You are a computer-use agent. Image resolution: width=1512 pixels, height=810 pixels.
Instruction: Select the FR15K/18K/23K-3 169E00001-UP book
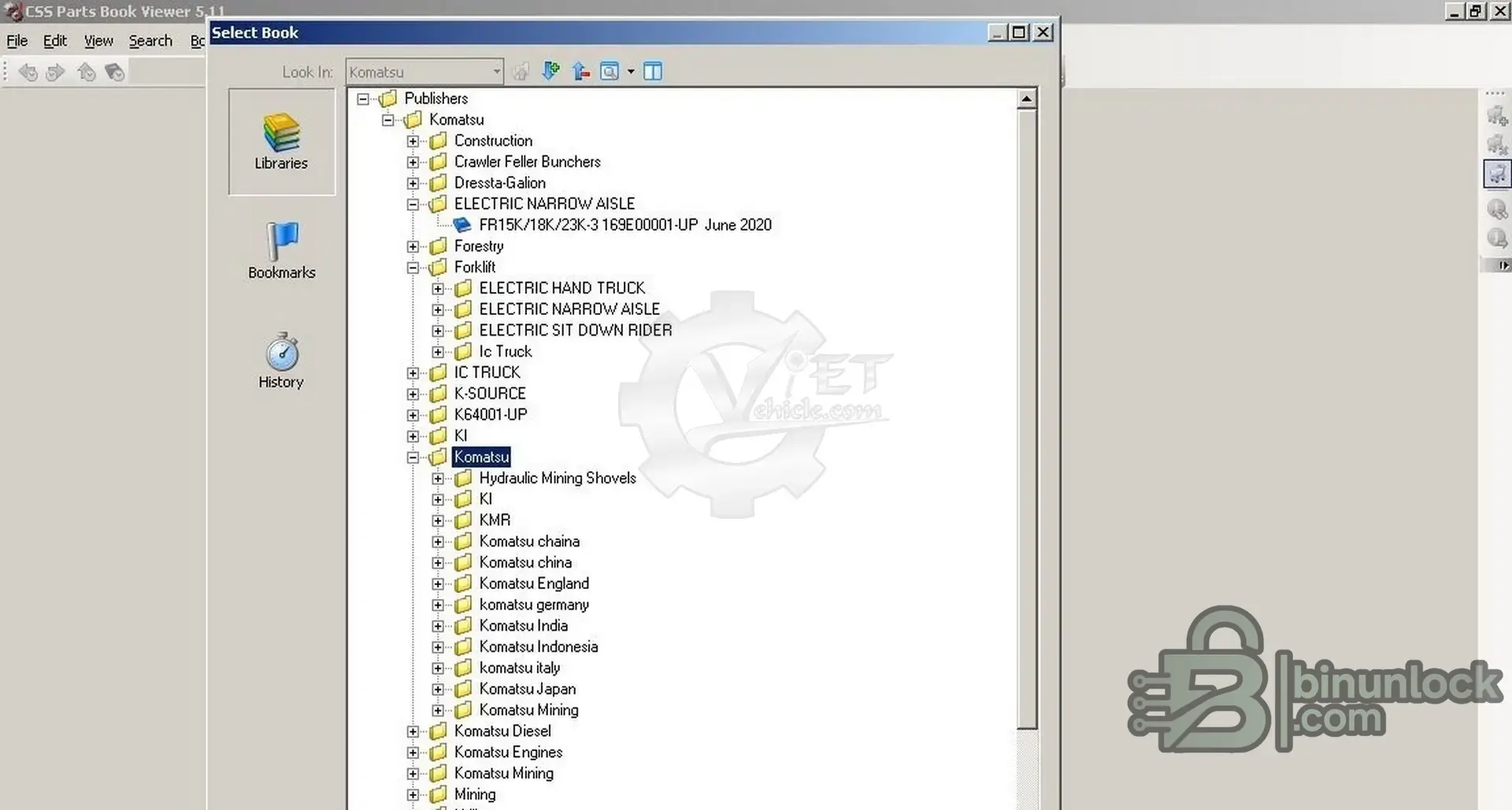coord(625,225)
